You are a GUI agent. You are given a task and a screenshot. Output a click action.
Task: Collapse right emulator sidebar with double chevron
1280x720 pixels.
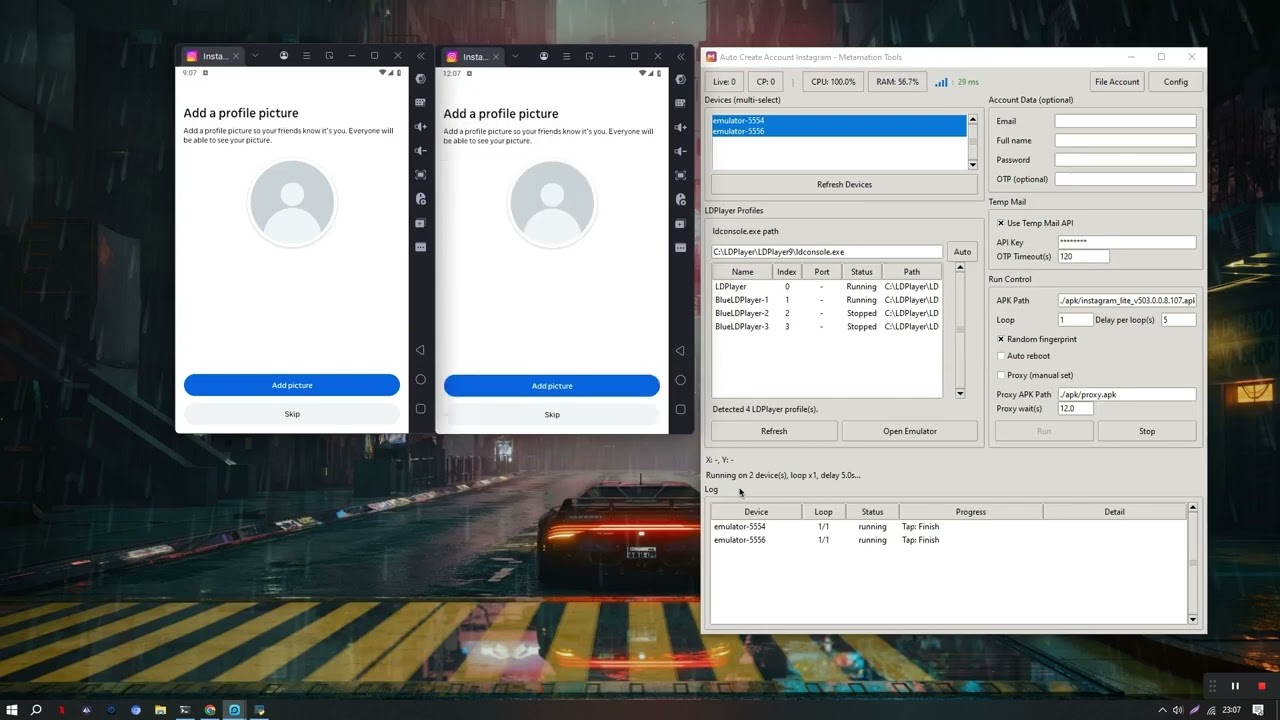681,56
